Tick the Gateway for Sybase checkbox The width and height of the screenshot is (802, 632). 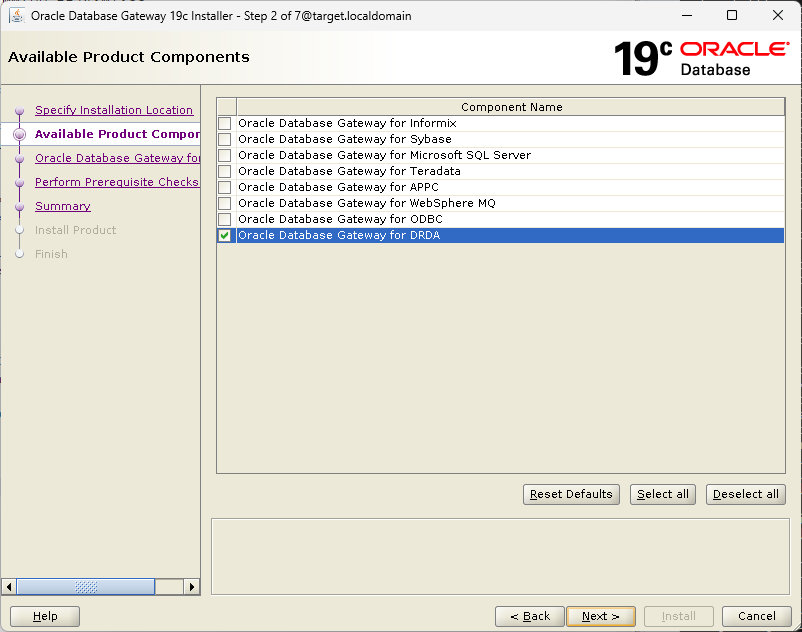[x=225, y=139]
